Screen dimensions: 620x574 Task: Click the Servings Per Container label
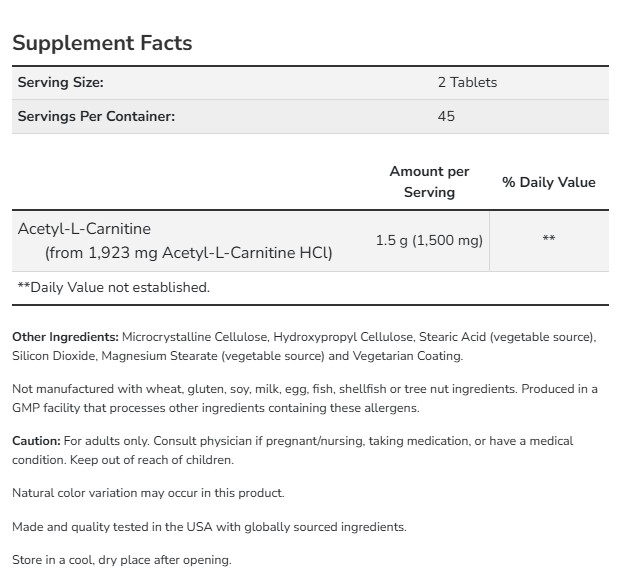coord(96,116)
